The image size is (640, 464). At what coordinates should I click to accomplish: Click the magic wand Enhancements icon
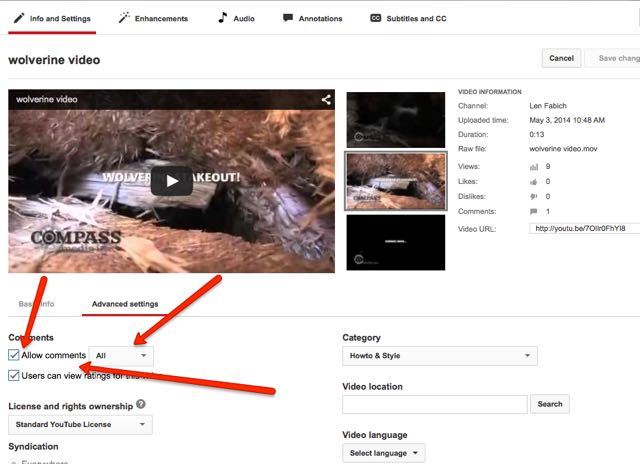pyautogui.click(x=124, y=18)
